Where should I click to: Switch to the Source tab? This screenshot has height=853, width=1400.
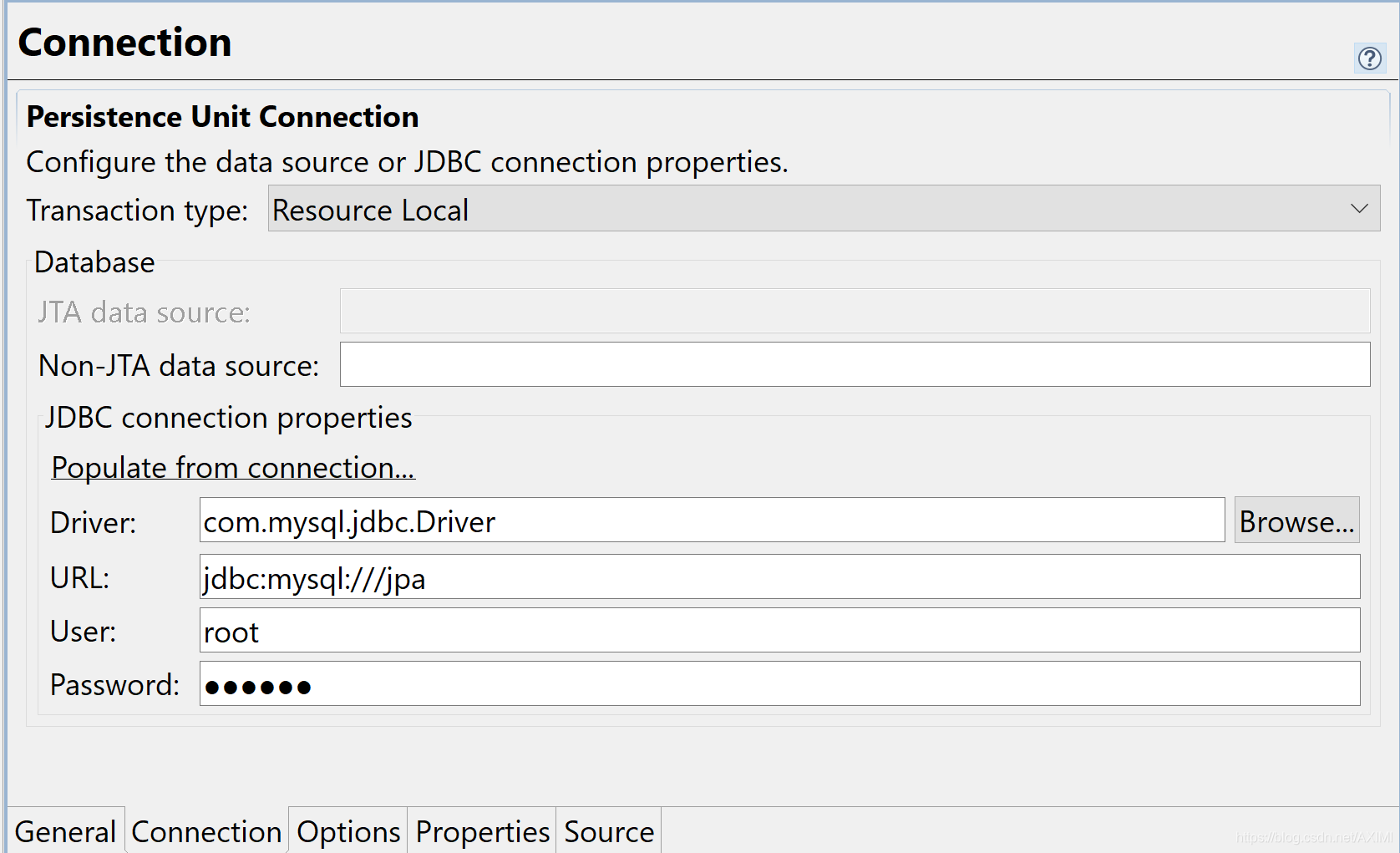(x=609, y=831)
